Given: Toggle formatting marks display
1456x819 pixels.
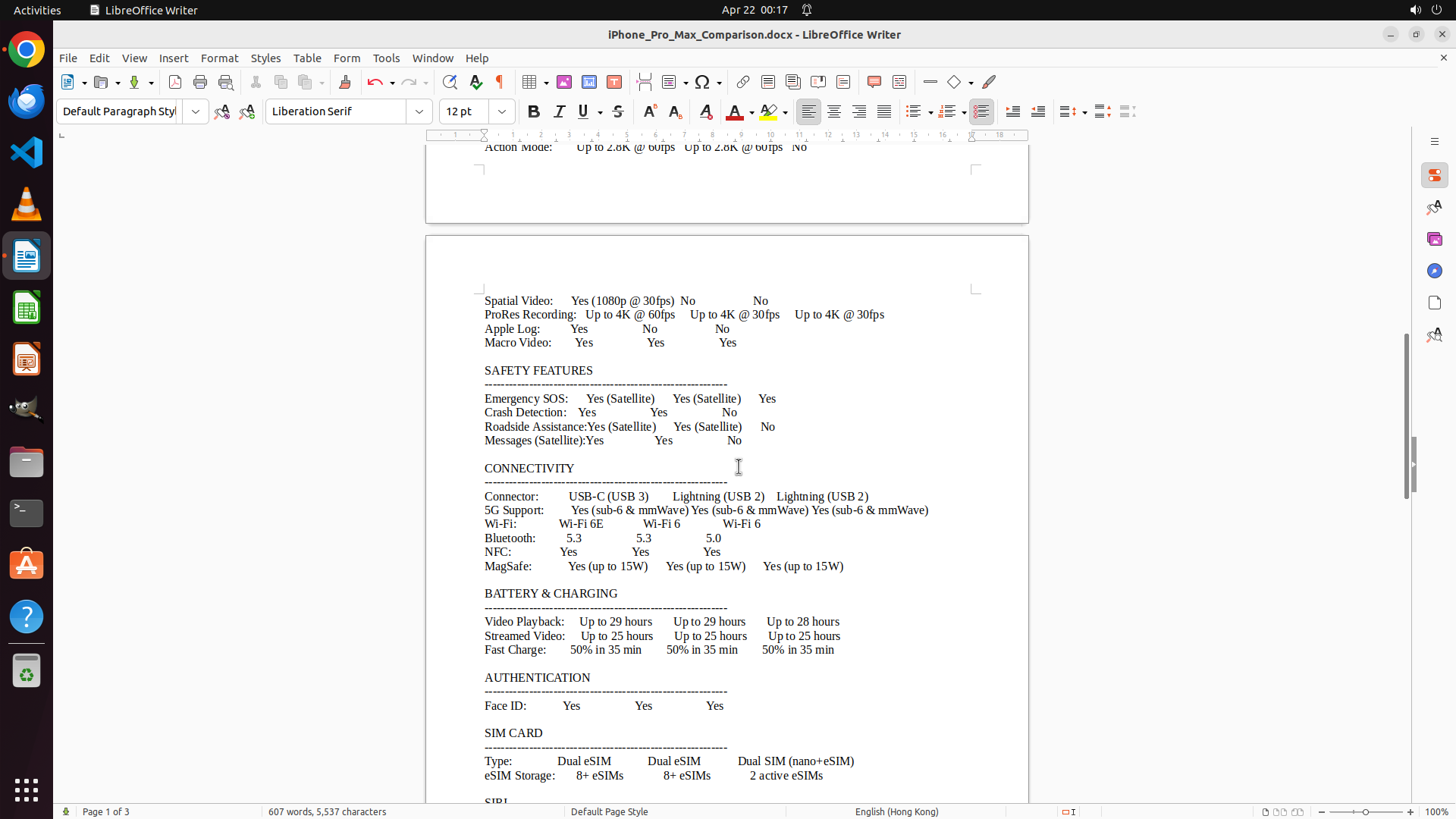Looking at the screenshot, I should pos(500,82).
